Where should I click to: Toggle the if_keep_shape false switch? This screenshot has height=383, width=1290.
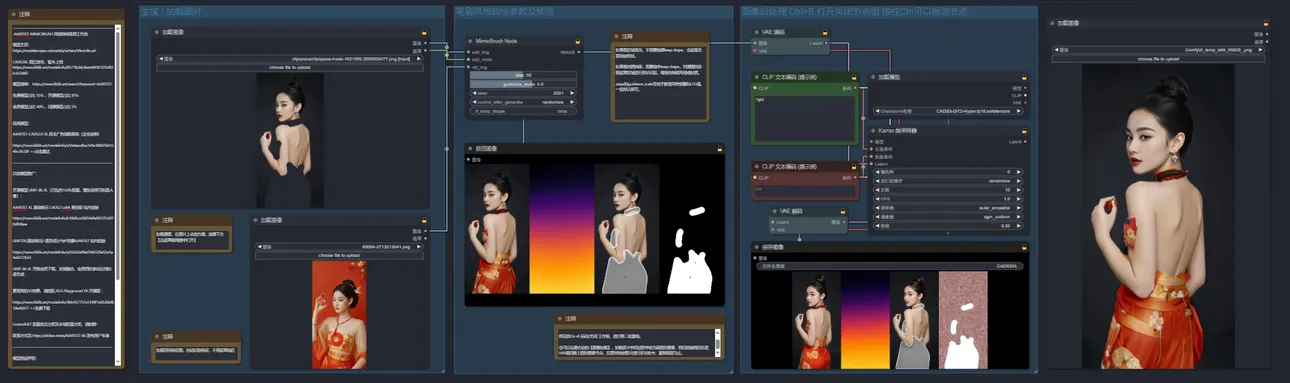(x=524, y=111)
